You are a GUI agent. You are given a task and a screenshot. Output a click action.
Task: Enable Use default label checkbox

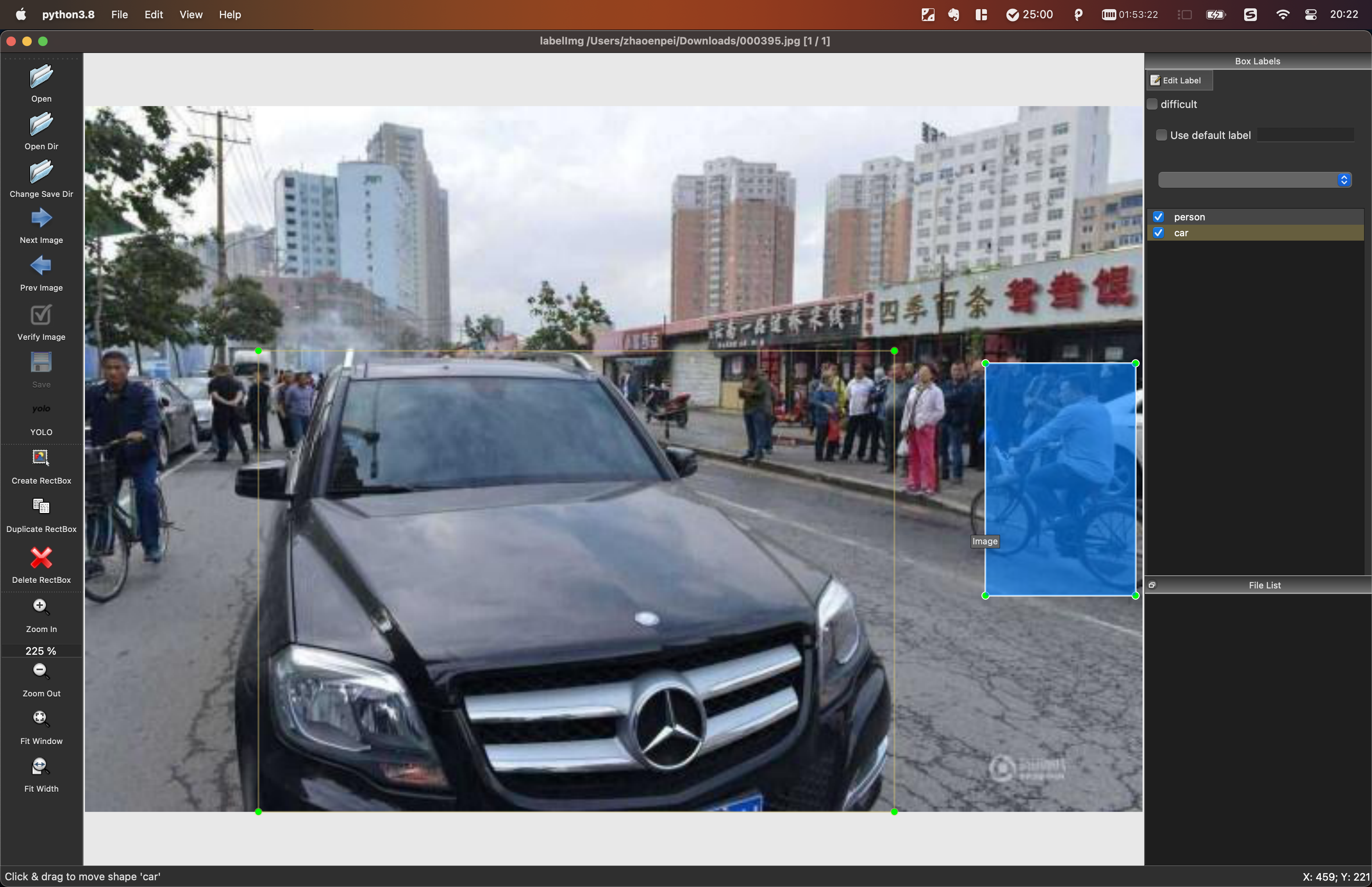1161,135
